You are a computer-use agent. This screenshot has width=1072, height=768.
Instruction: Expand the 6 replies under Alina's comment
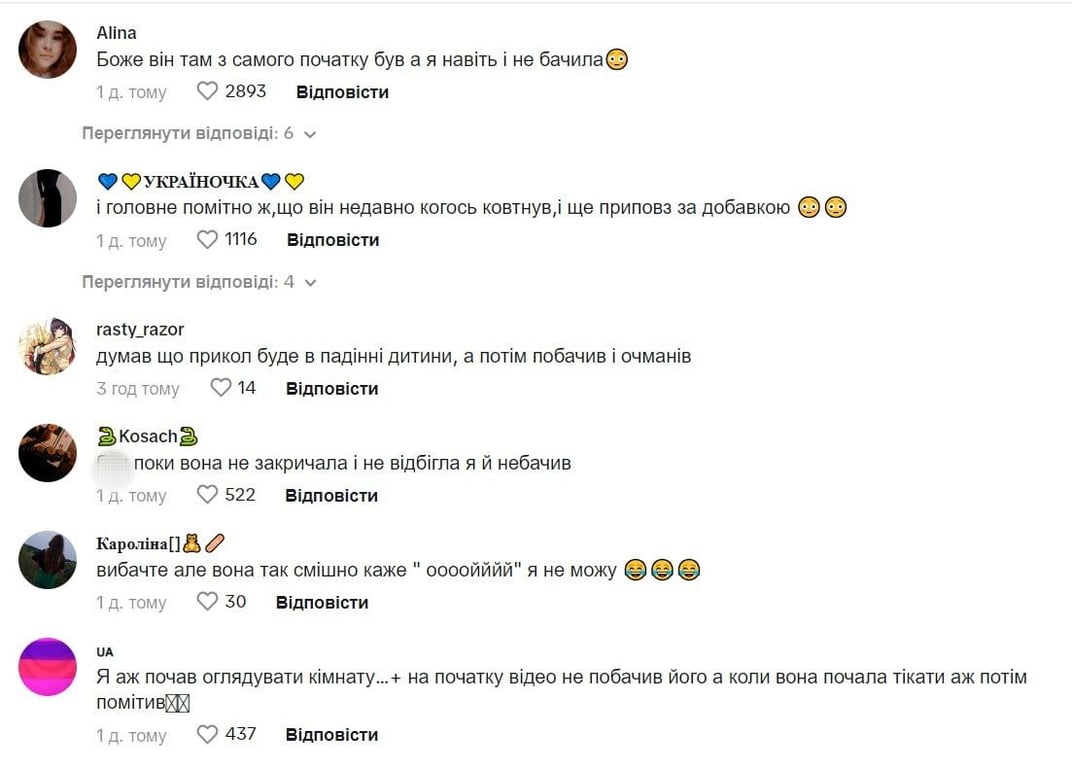pos(188,134)
